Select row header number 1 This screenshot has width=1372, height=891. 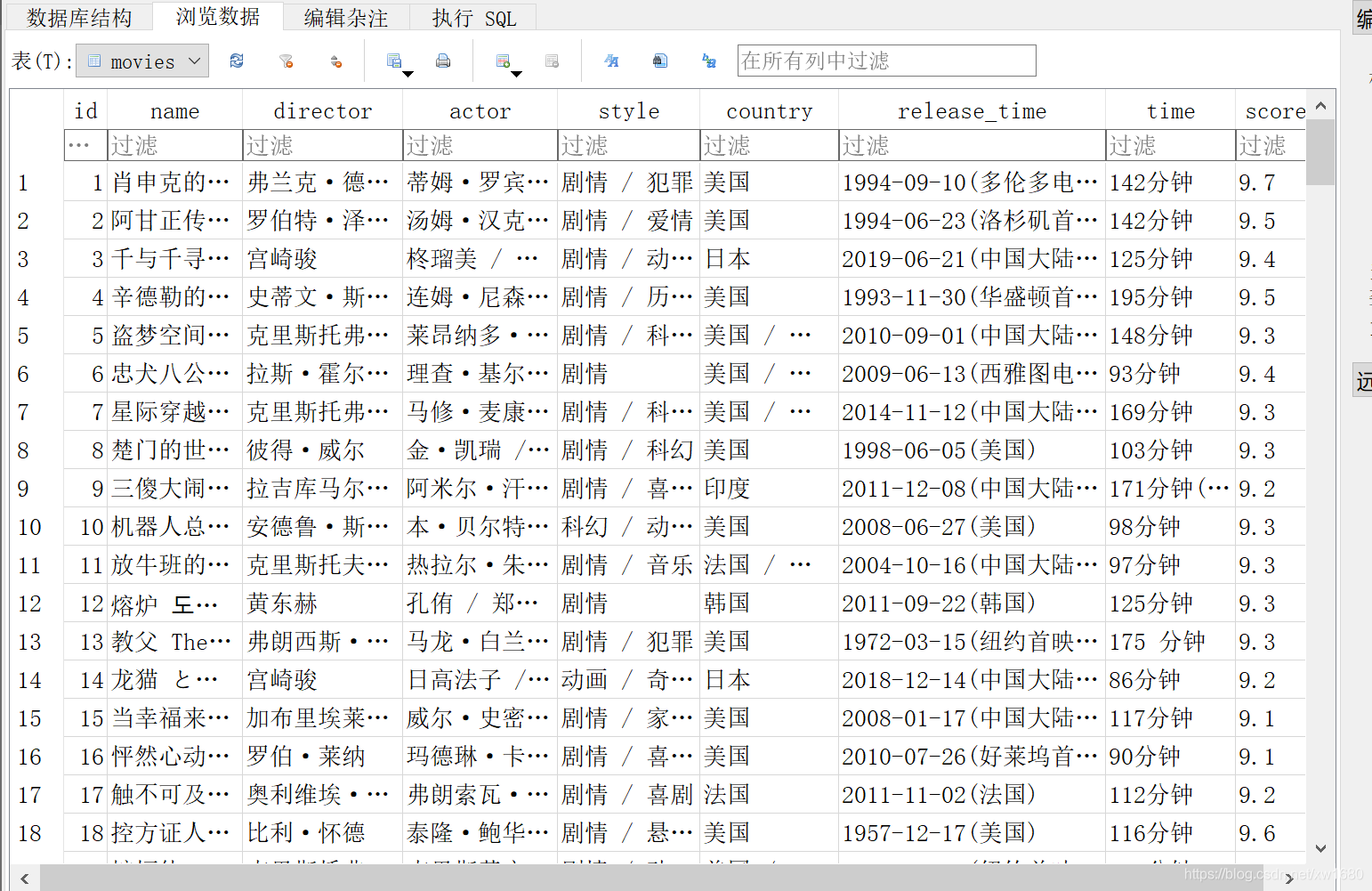pyautogui.click(x=36, y=182)
